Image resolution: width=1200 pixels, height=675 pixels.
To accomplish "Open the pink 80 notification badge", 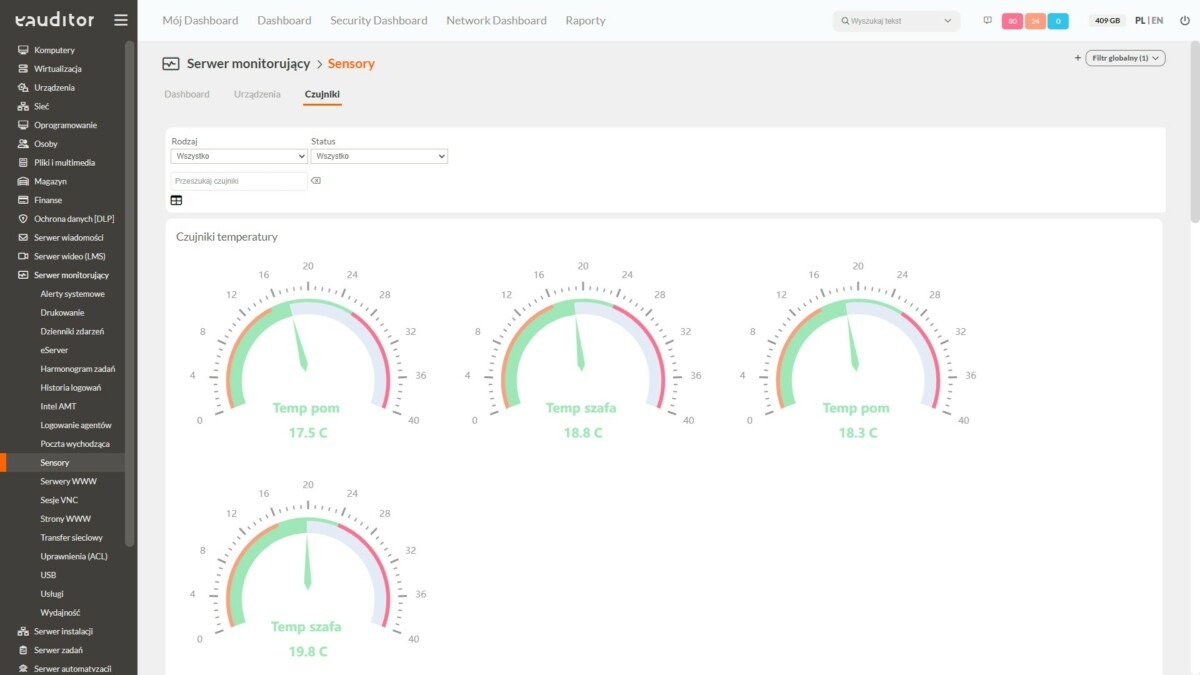I will (1012, 19).
